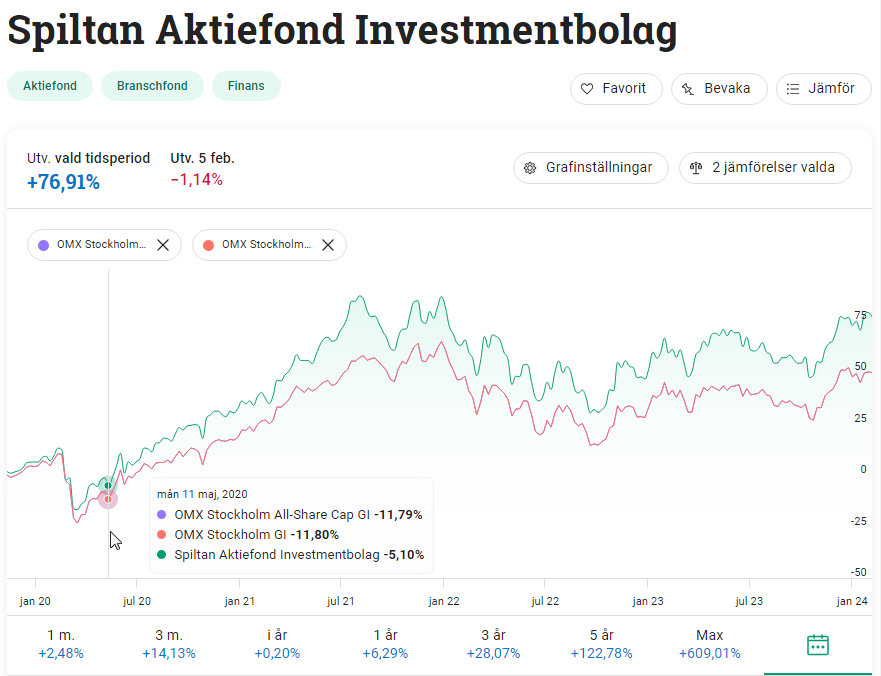Click the Aktiefond category tag
This screenshot has height=676, width=881.
pyautogui.click(x=50, y=86)
